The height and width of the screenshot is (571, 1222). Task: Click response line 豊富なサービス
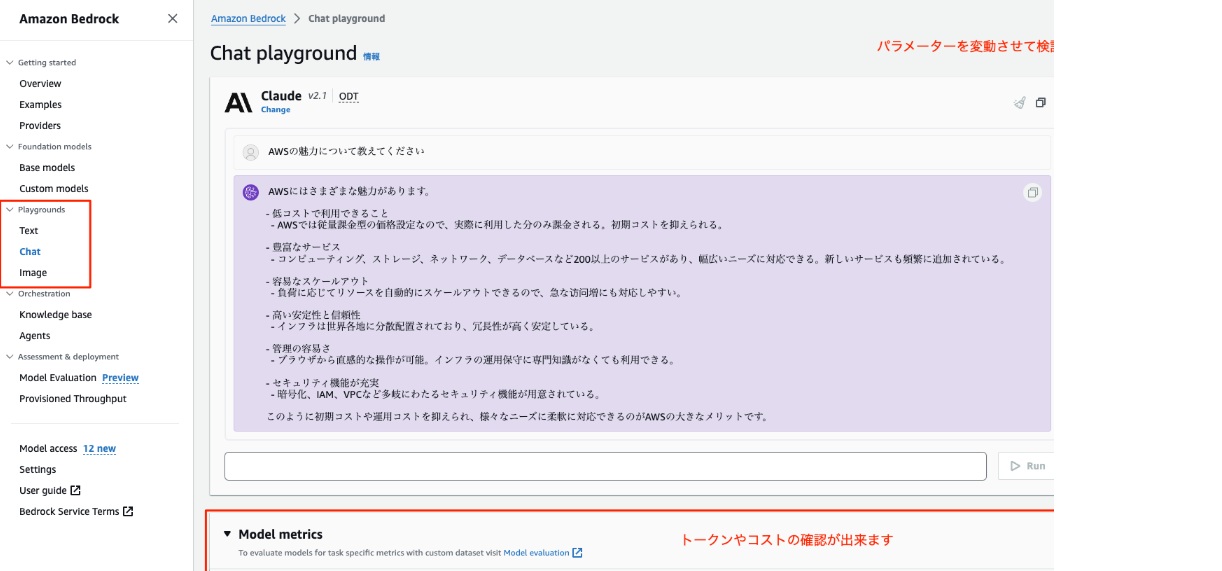click(x=304, y=246)
